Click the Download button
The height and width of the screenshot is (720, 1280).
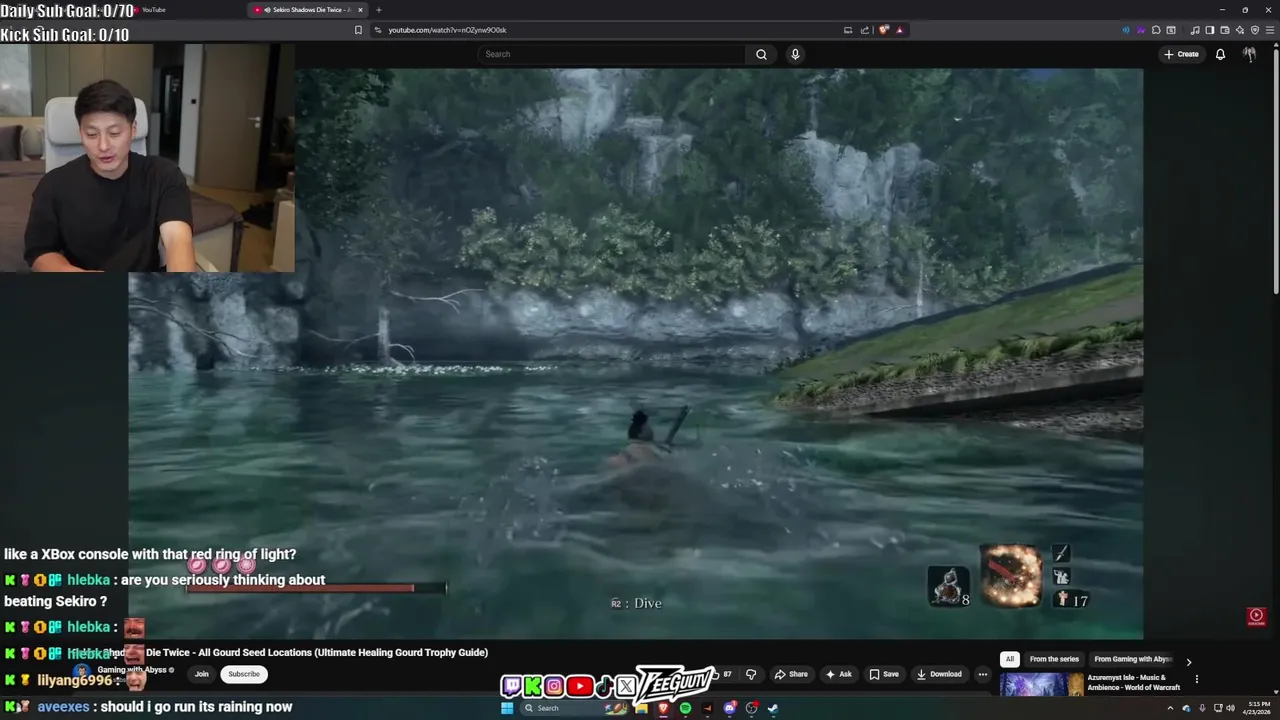(x=939, y=674)
